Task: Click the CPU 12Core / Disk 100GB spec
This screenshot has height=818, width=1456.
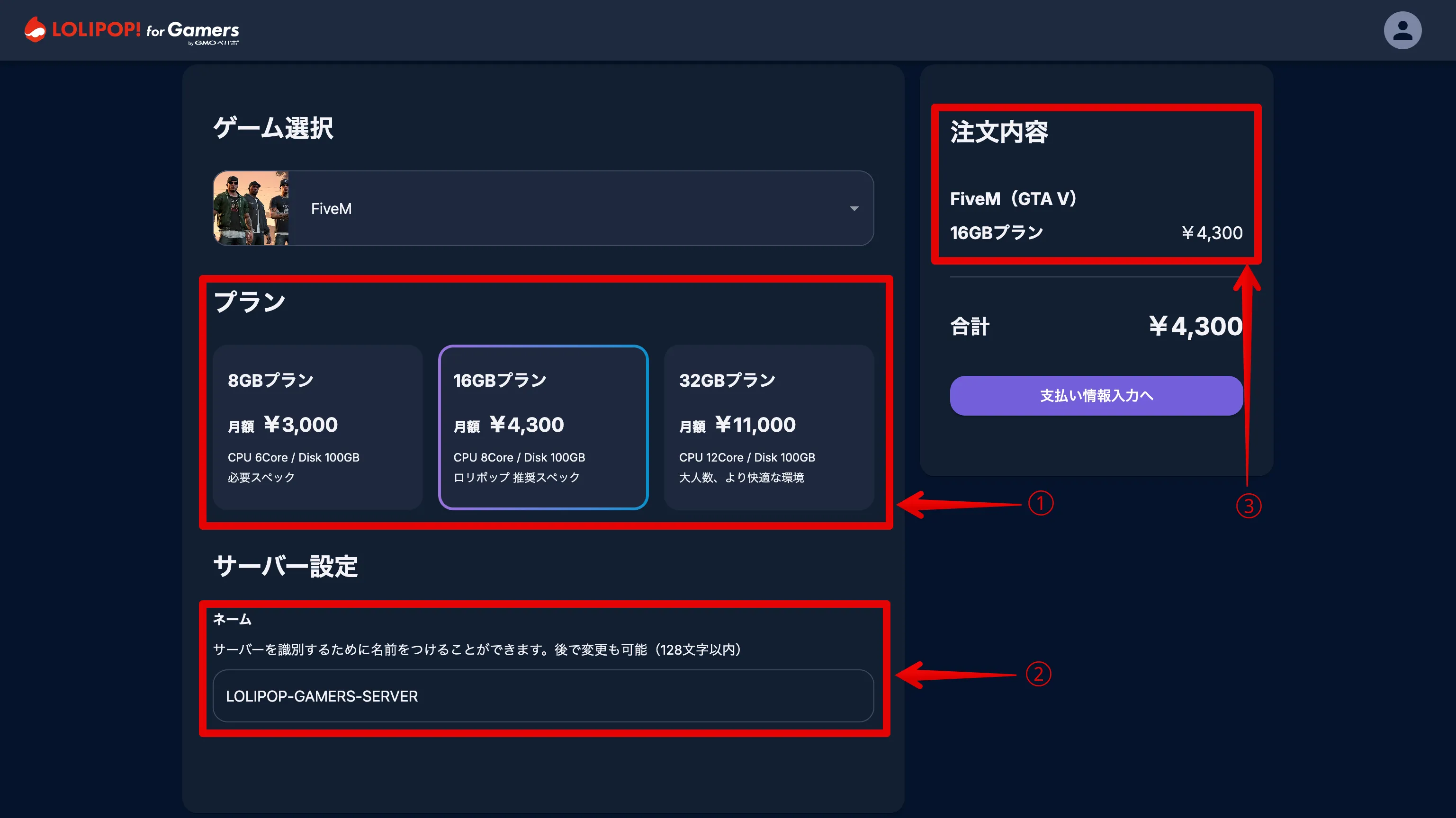Action: (x=746, y=458)
